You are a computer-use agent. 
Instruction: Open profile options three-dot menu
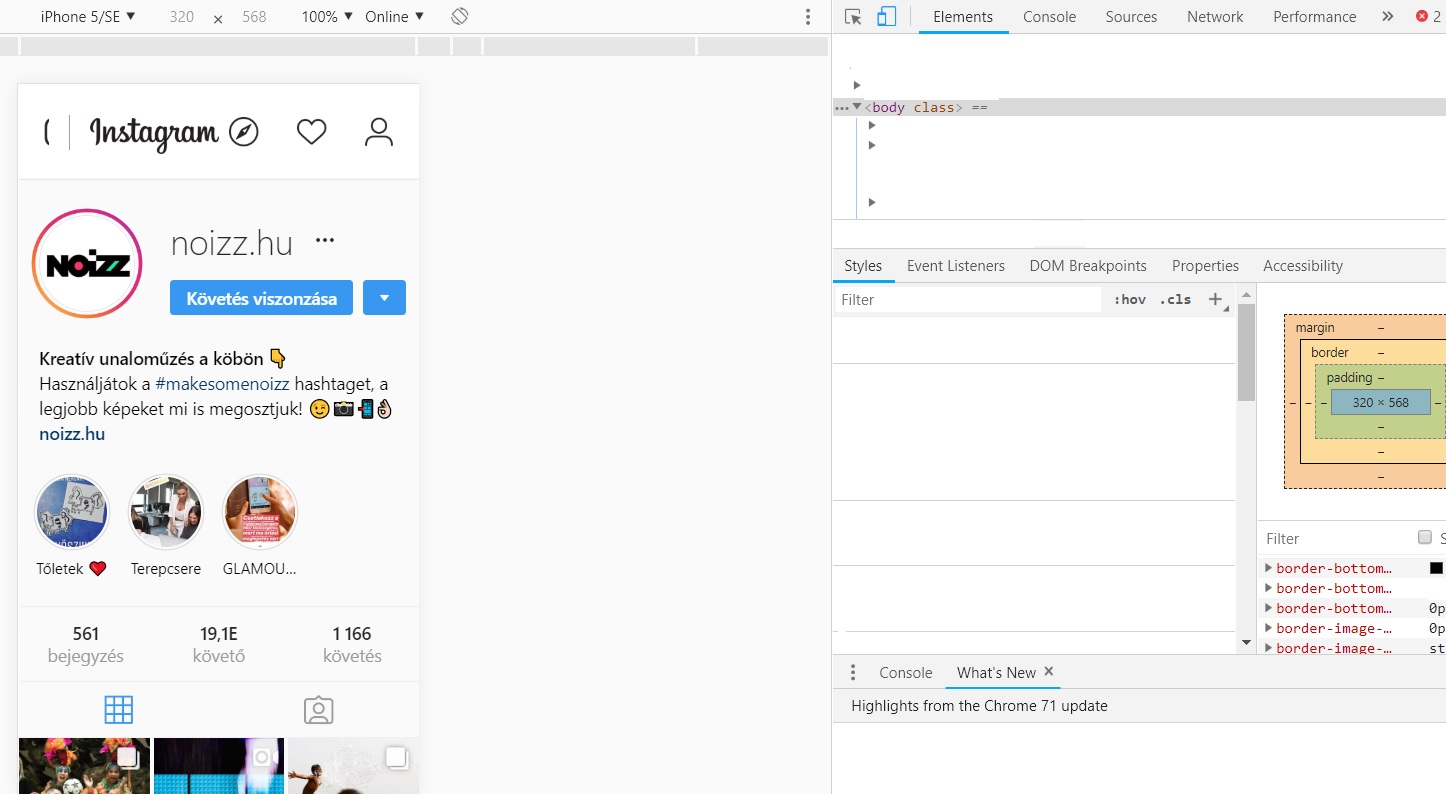pos(325,240)
